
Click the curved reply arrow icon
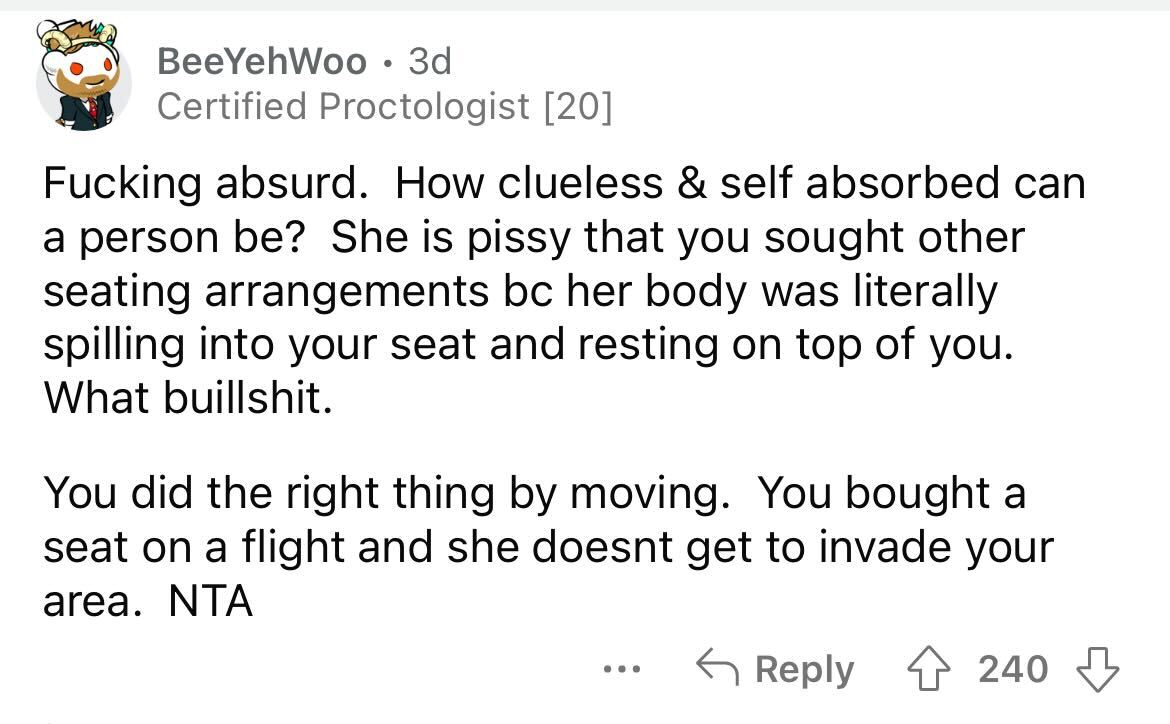(717, 667)
